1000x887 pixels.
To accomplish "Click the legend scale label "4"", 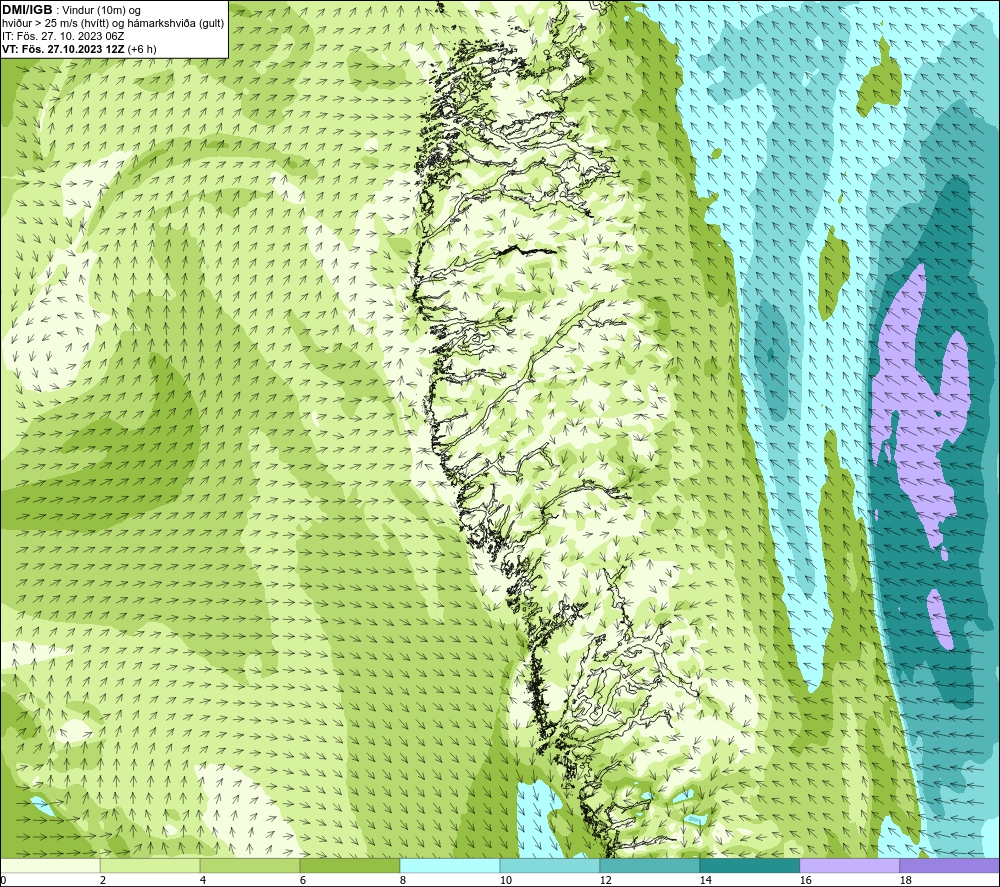I will [x=203, y=881].
